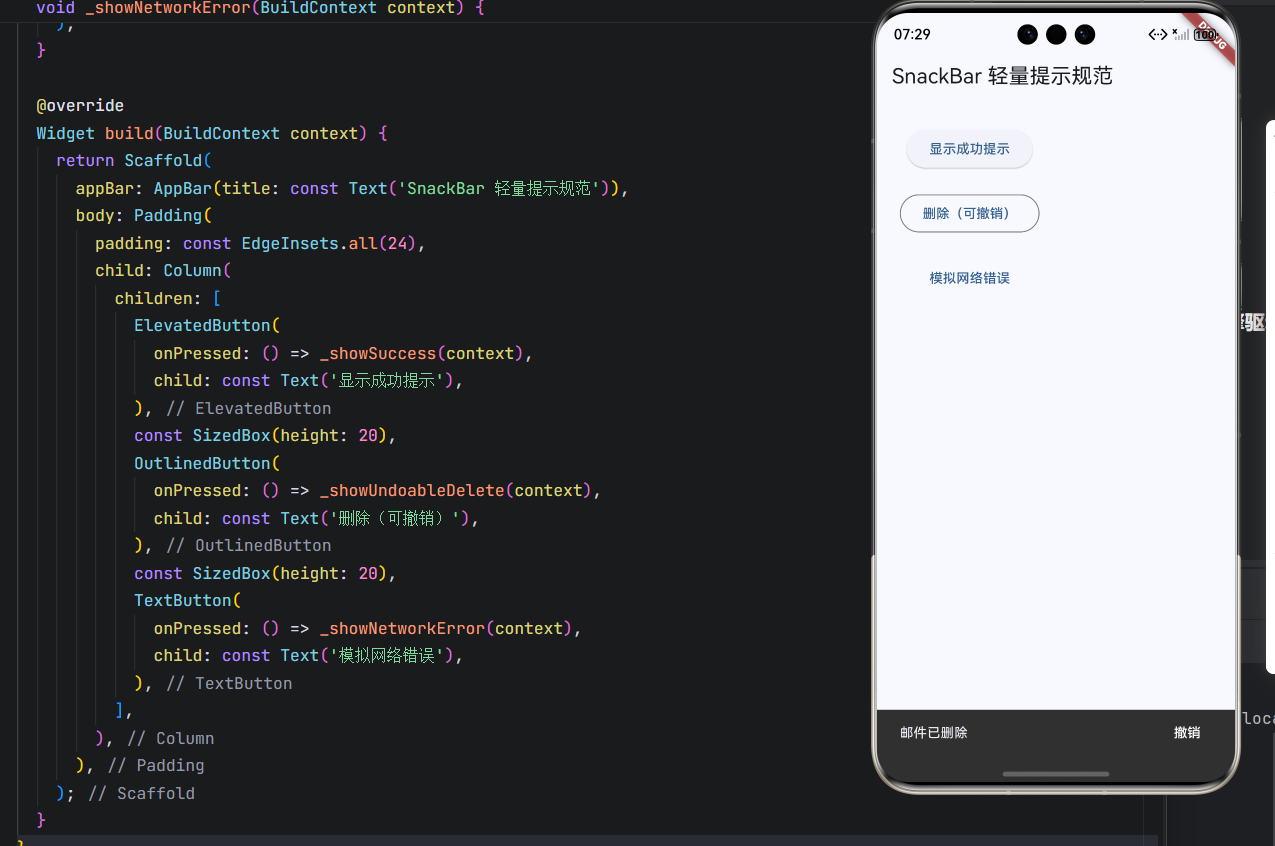Click the Text('模拟网络错误') code line

tap(309, 656)
